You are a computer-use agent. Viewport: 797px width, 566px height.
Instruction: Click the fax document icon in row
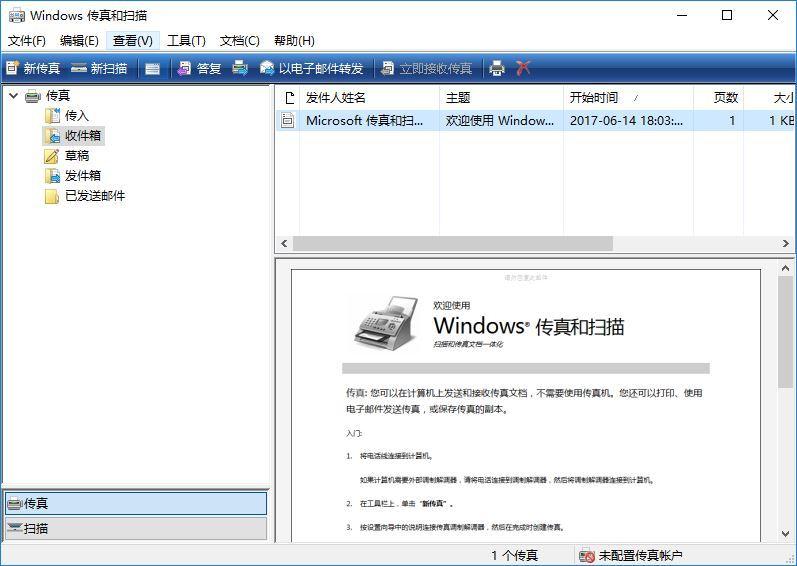tap(288, 120)
